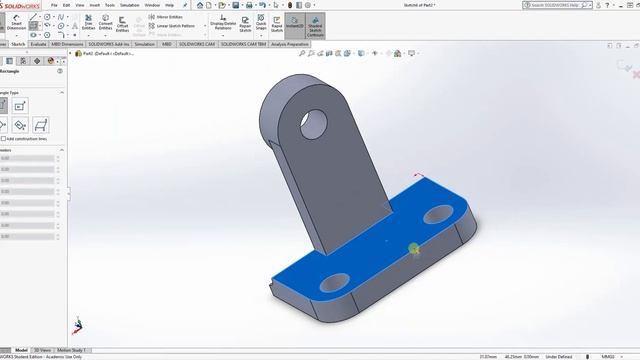Print the document

tap(249, 5)
